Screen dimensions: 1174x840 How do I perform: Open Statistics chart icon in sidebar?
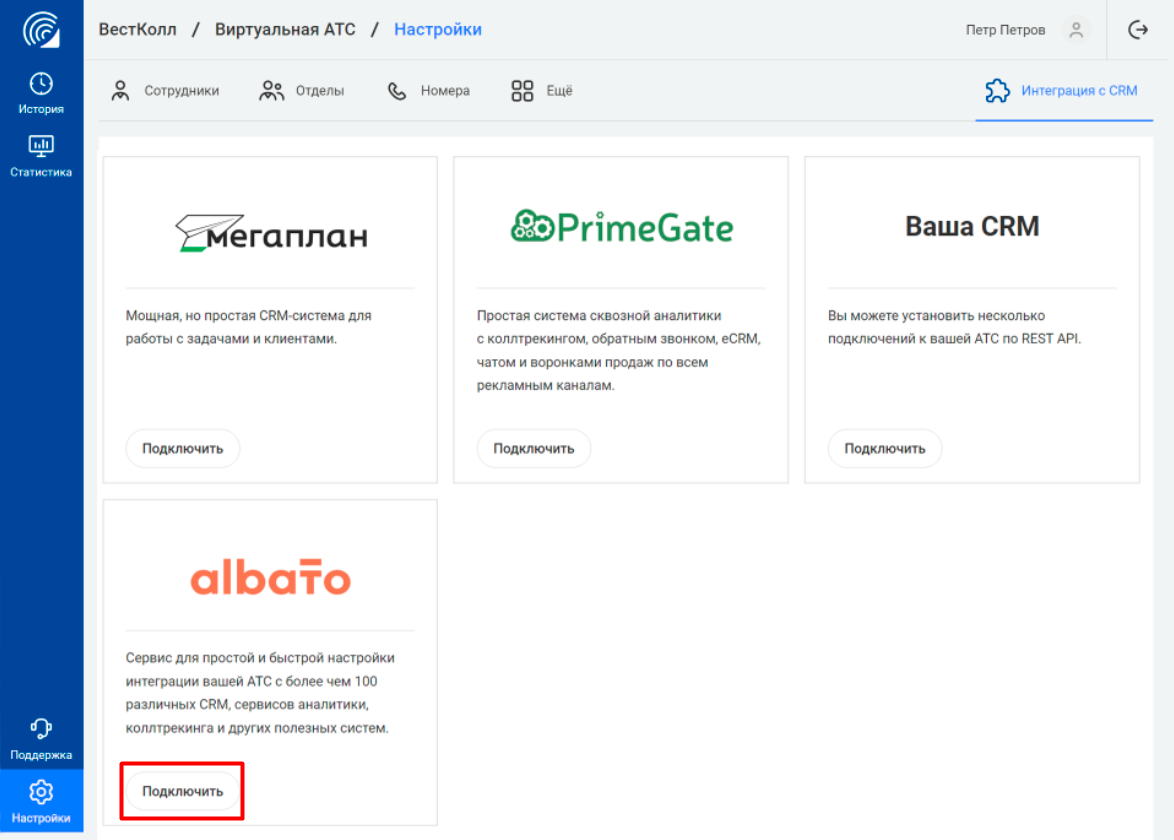coord(41,146)
